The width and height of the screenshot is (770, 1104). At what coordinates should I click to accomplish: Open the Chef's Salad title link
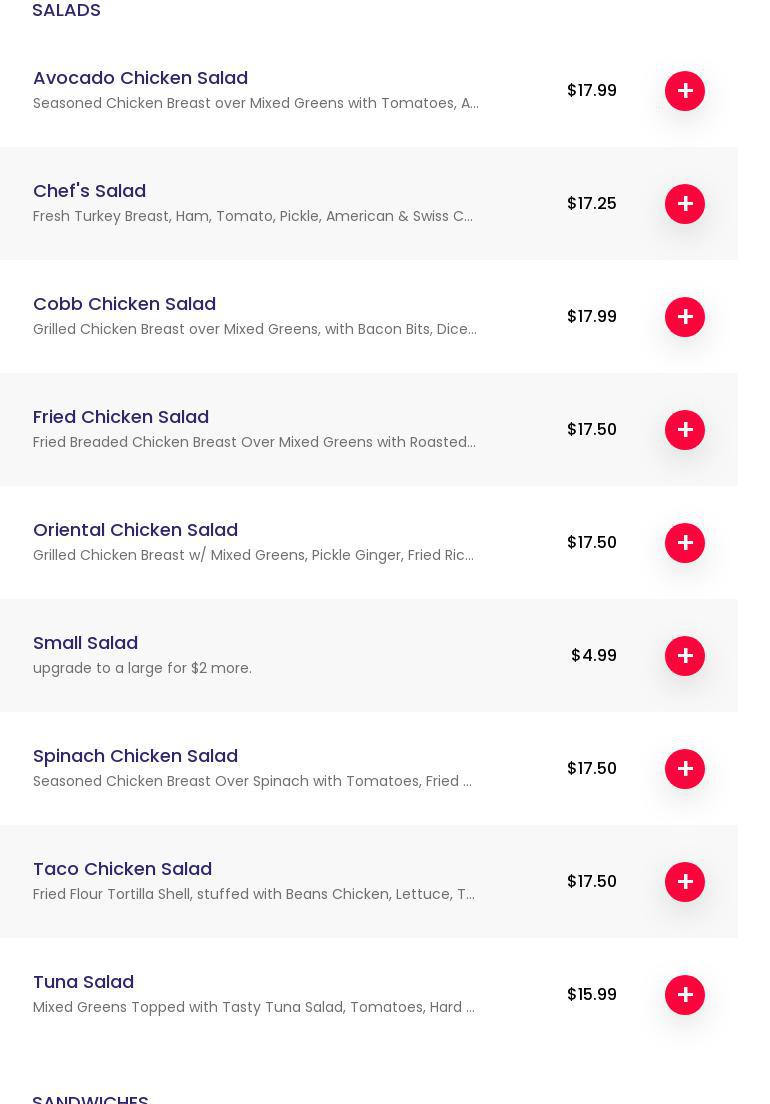pyautogui.click(x=89, y=191)
